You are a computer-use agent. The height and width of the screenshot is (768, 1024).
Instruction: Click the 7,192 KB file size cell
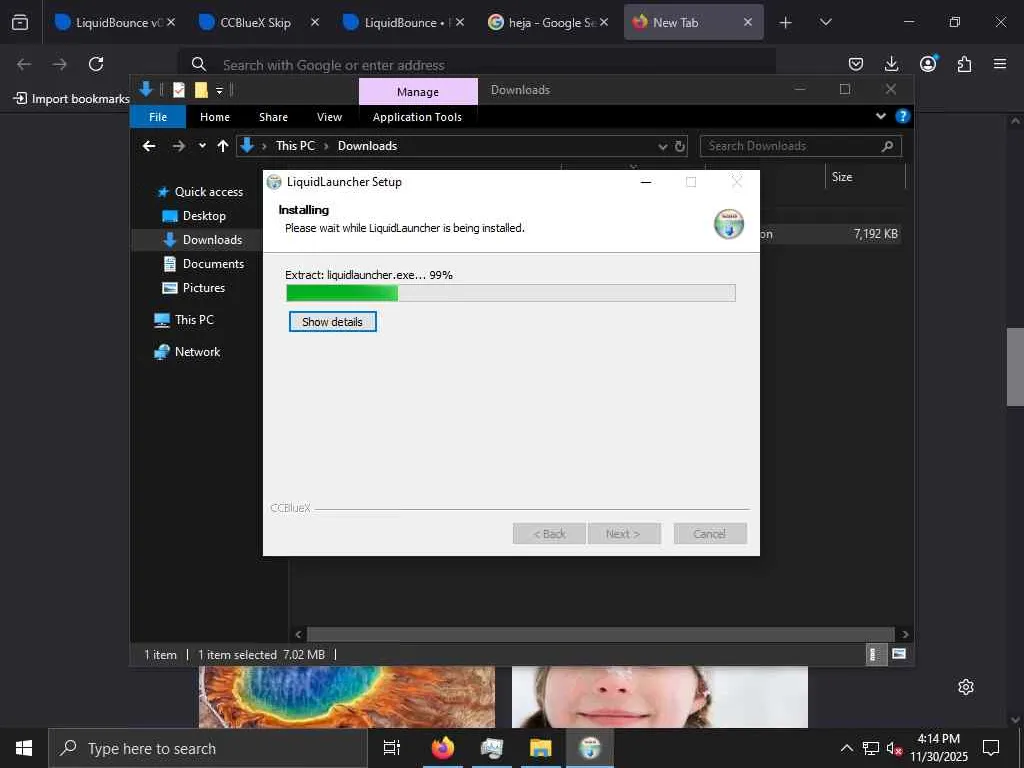(x=875, y=234)
